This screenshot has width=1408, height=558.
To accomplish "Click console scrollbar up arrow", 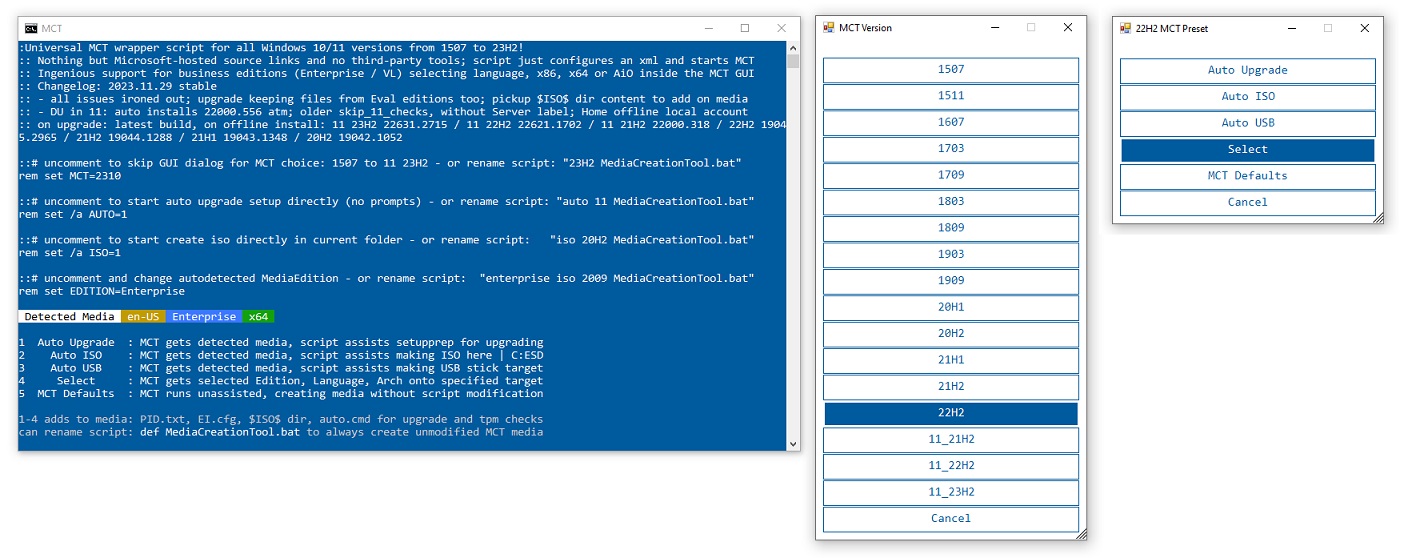I will click(793, 47).
